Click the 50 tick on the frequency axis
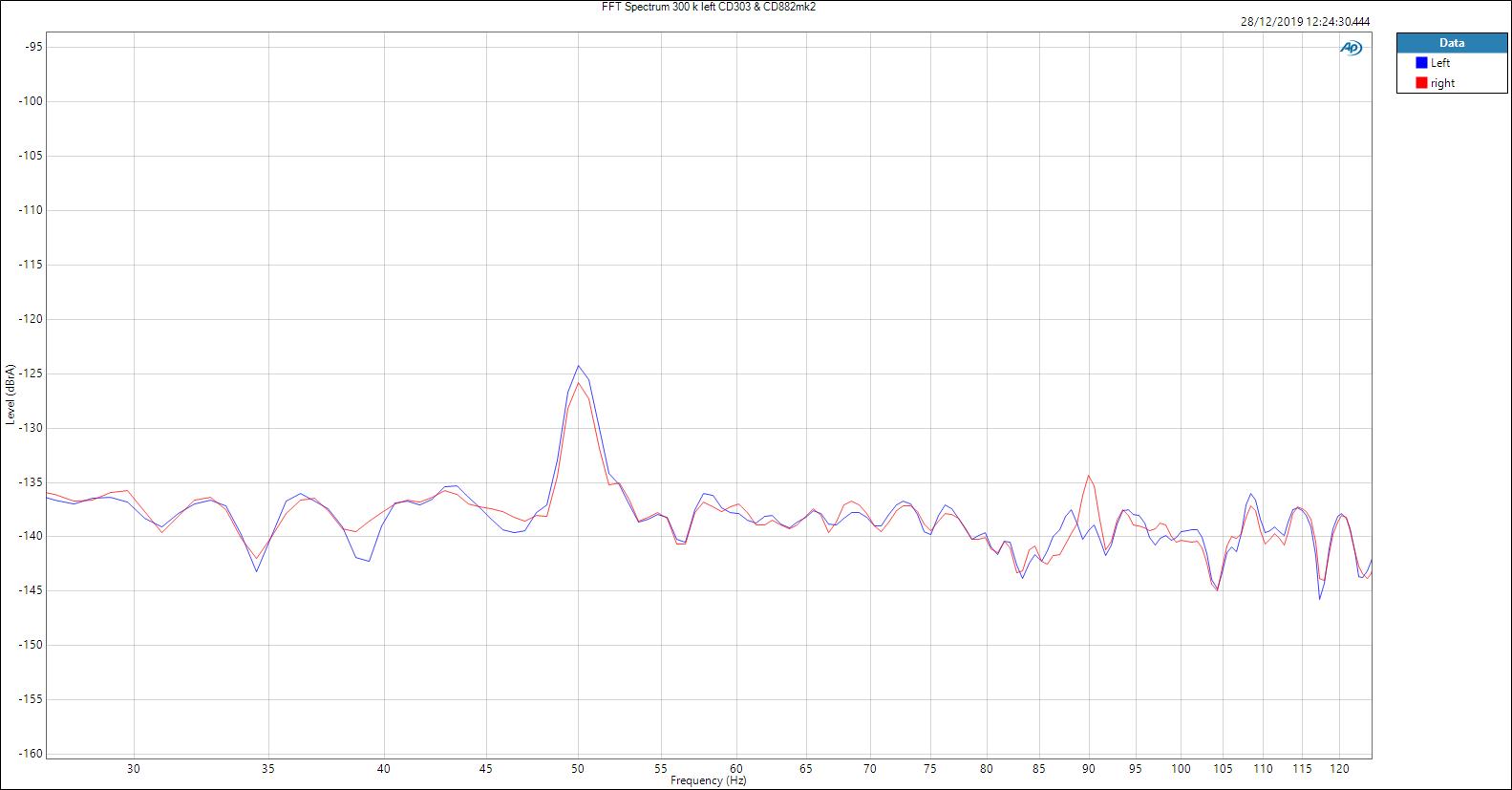The height and width of the screenshot is (790, 1512). (x=578, y=768)
